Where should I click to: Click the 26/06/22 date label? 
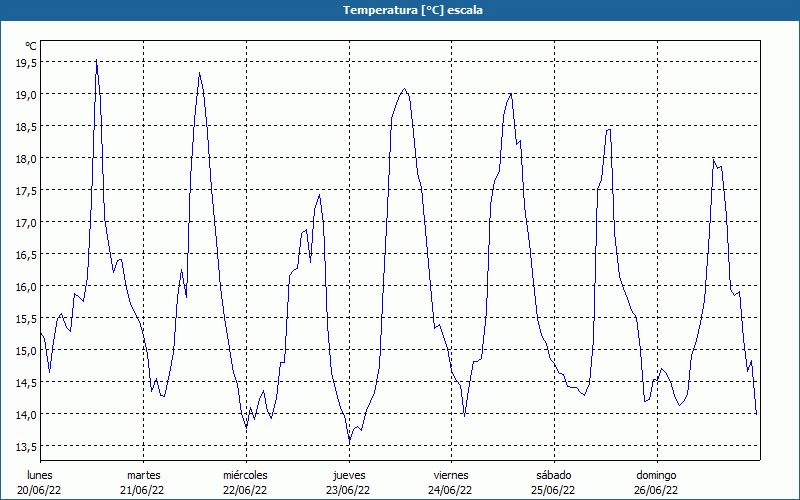coord(656,490)
